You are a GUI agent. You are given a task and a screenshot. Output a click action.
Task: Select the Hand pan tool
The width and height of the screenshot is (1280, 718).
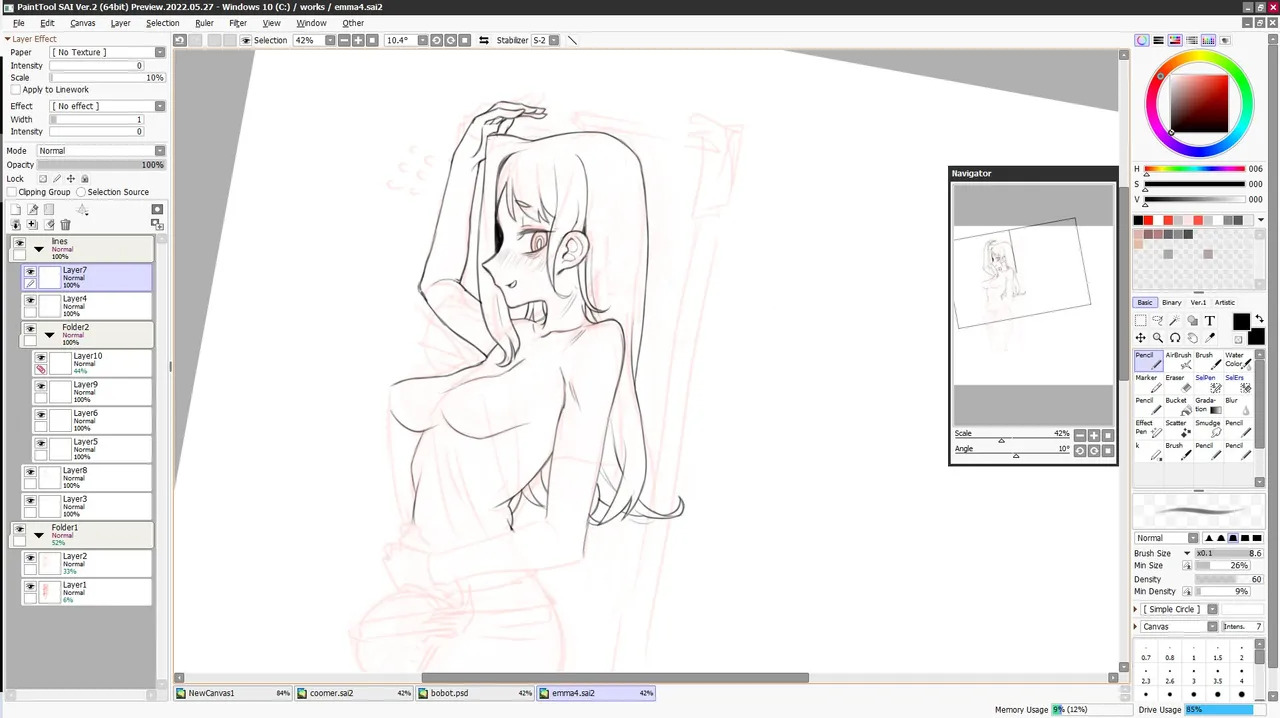click(x=1192, y=338)
